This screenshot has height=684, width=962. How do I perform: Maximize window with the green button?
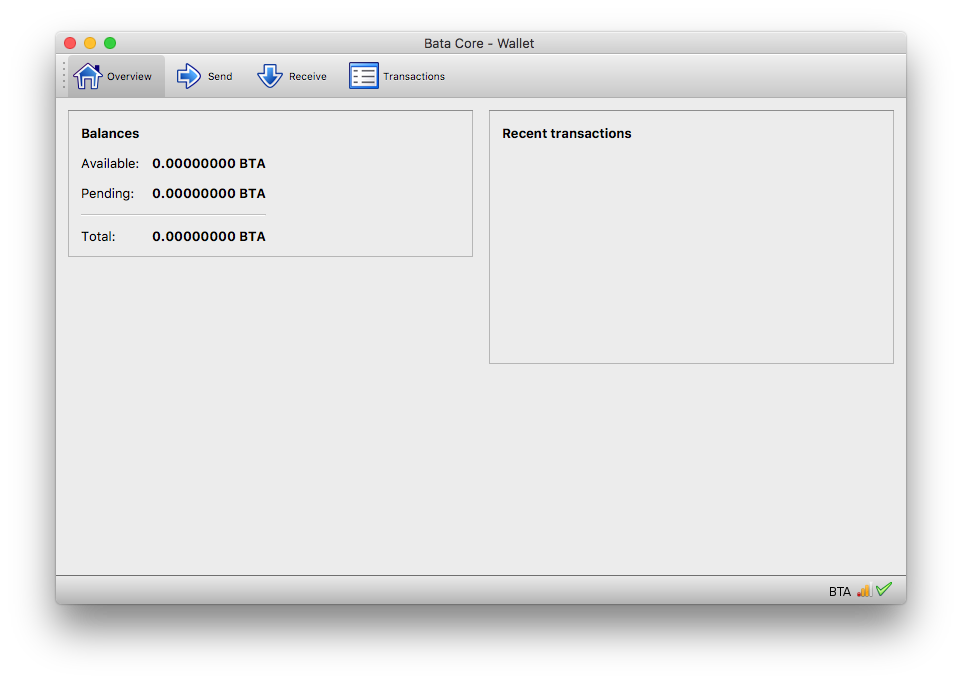[x=110, y=43]
